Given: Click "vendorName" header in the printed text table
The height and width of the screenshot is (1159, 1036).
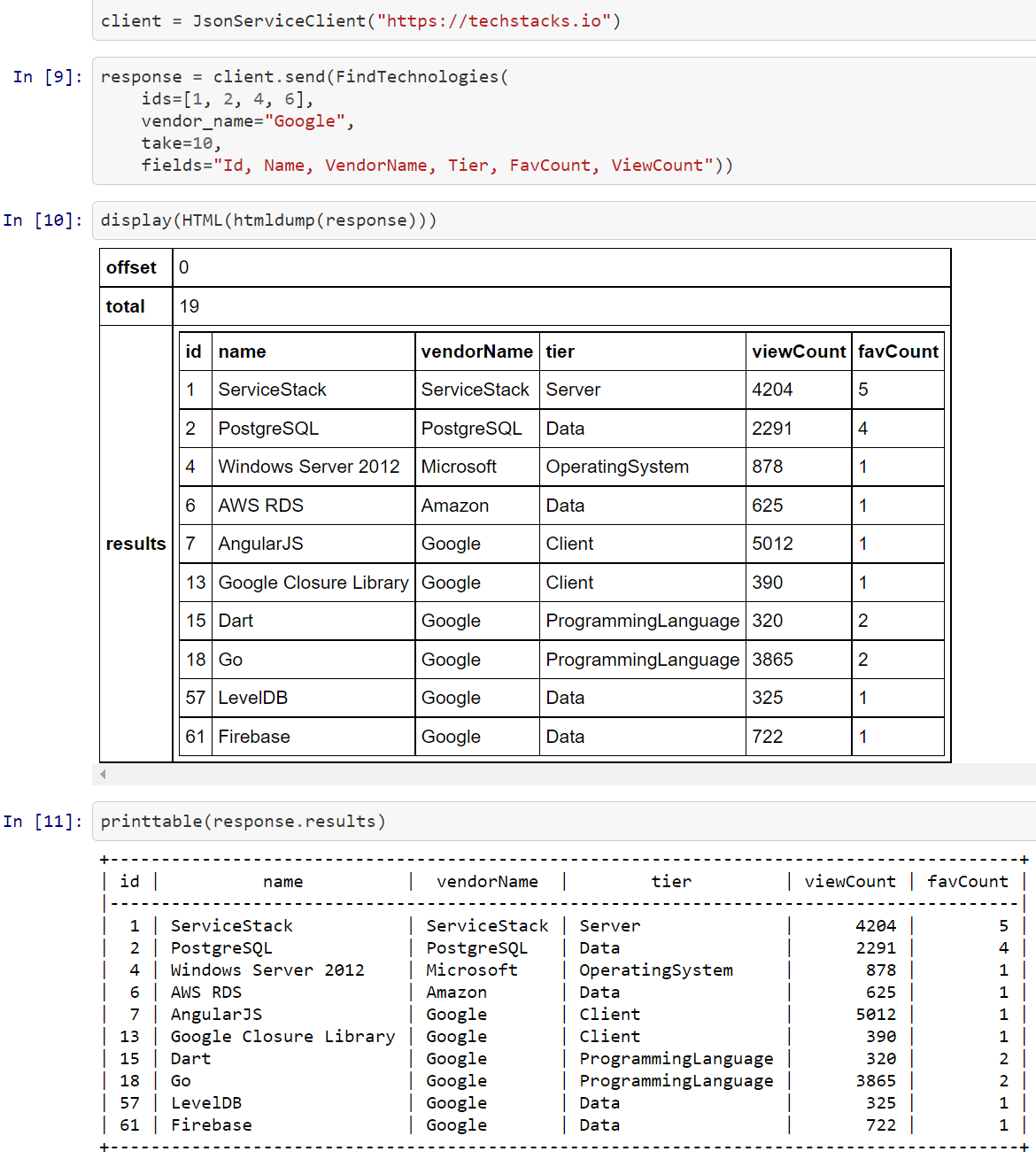Looking at the screenshot, I should (x=488, y=882).
